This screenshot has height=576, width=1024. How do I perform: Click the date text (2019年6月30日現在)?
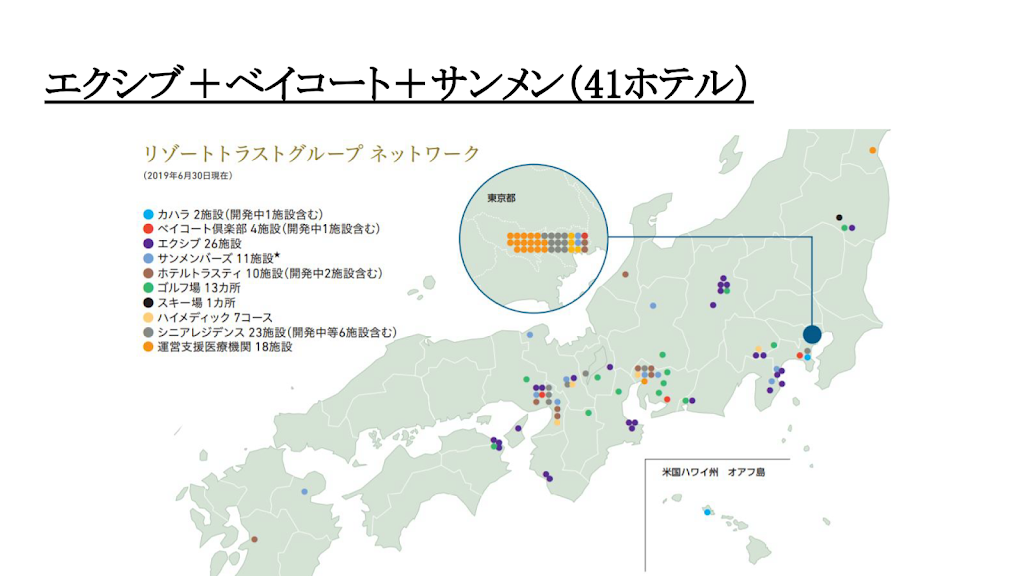coord(187,176)
